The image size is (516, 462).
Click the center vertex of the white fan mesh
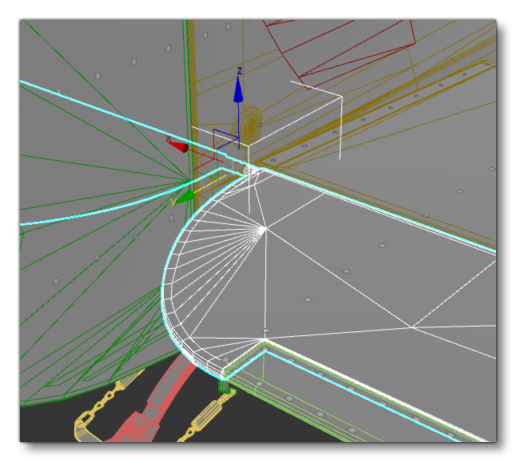pyautogui.click(x=262, y=230)
